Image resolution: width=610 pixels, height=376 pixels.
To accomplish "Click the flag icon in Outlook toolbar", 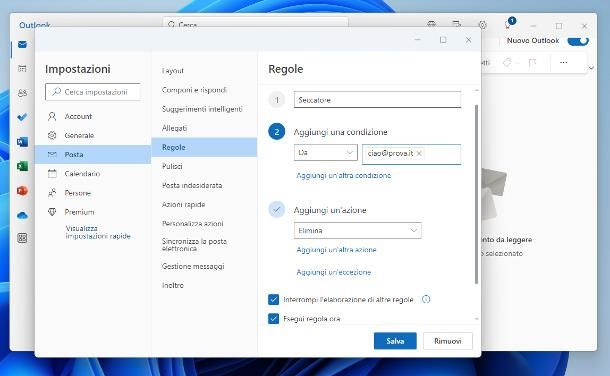I will (x=532, y=62).
